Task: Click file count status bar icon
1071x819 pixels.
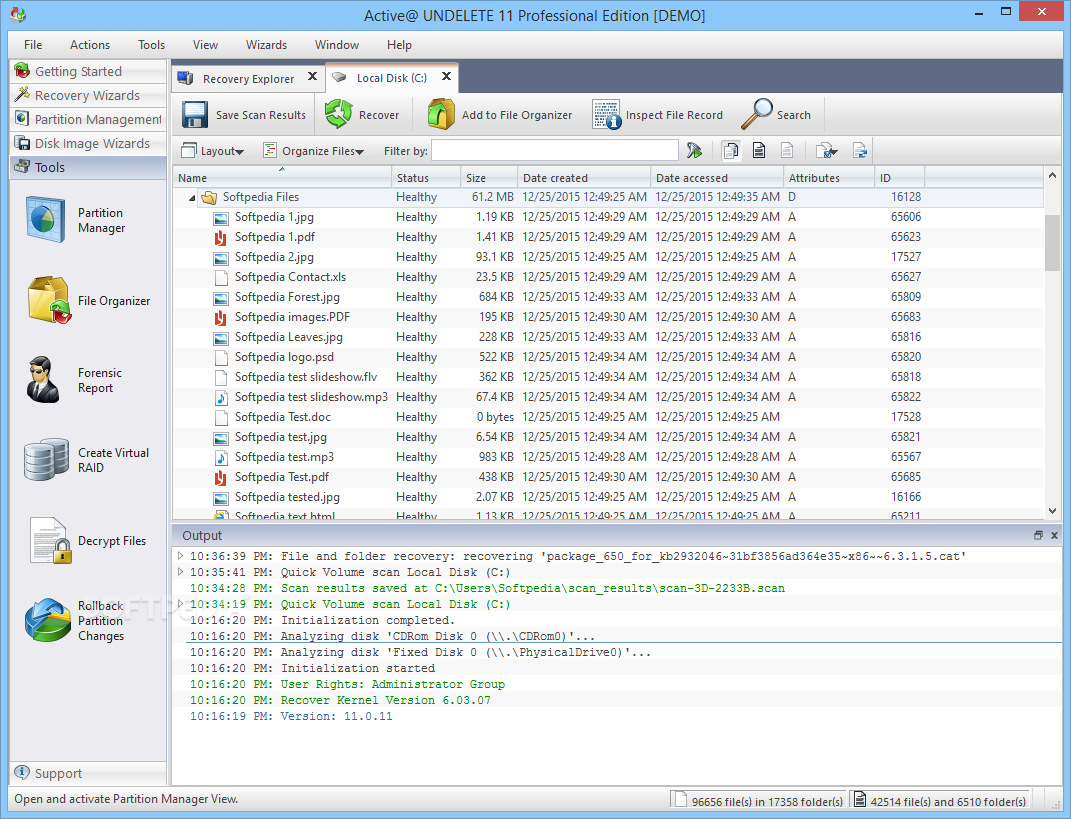Action: [679, 800]
